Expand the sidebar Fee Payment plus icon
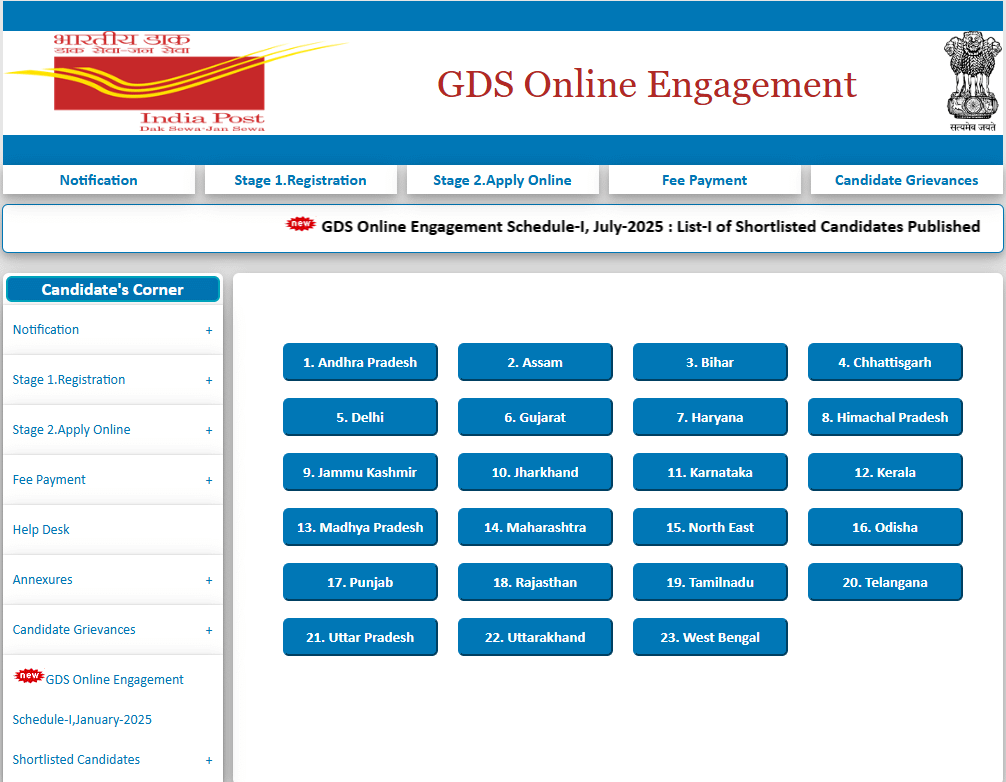 (209, 480)
